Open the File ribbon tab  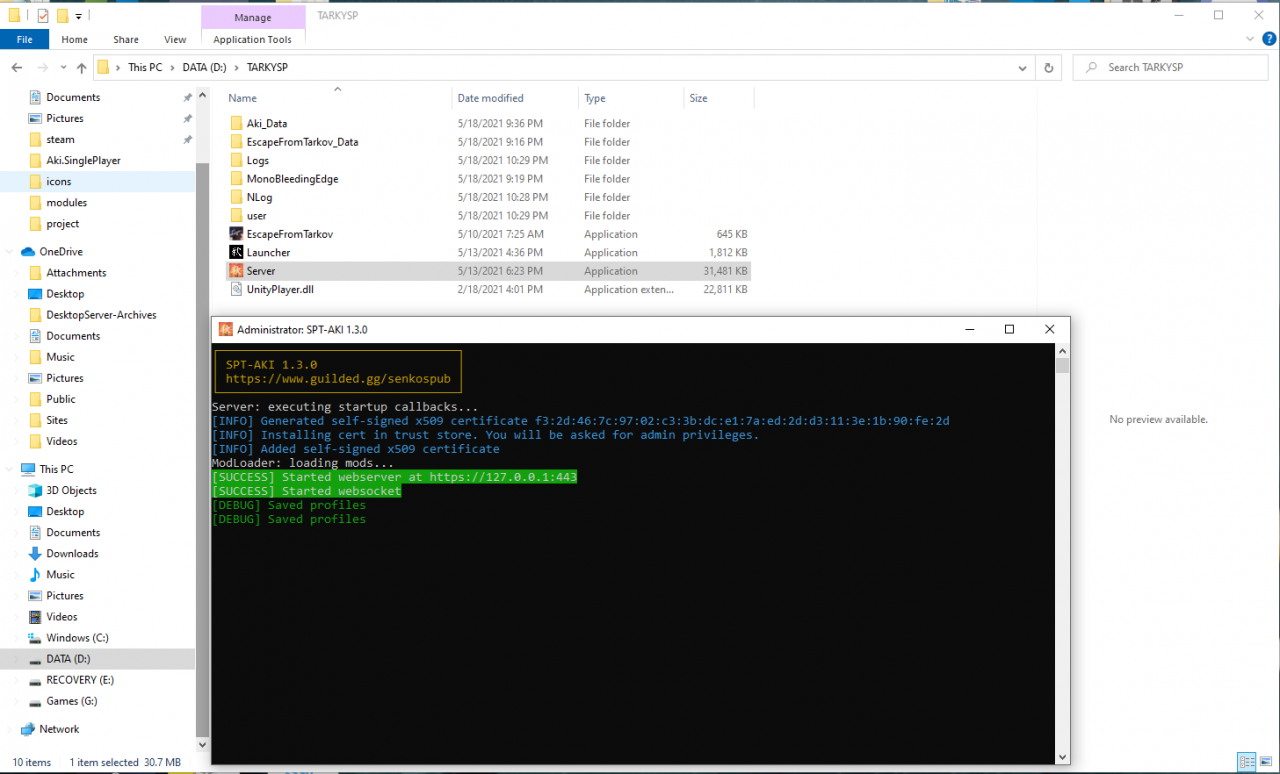[24, 39]
